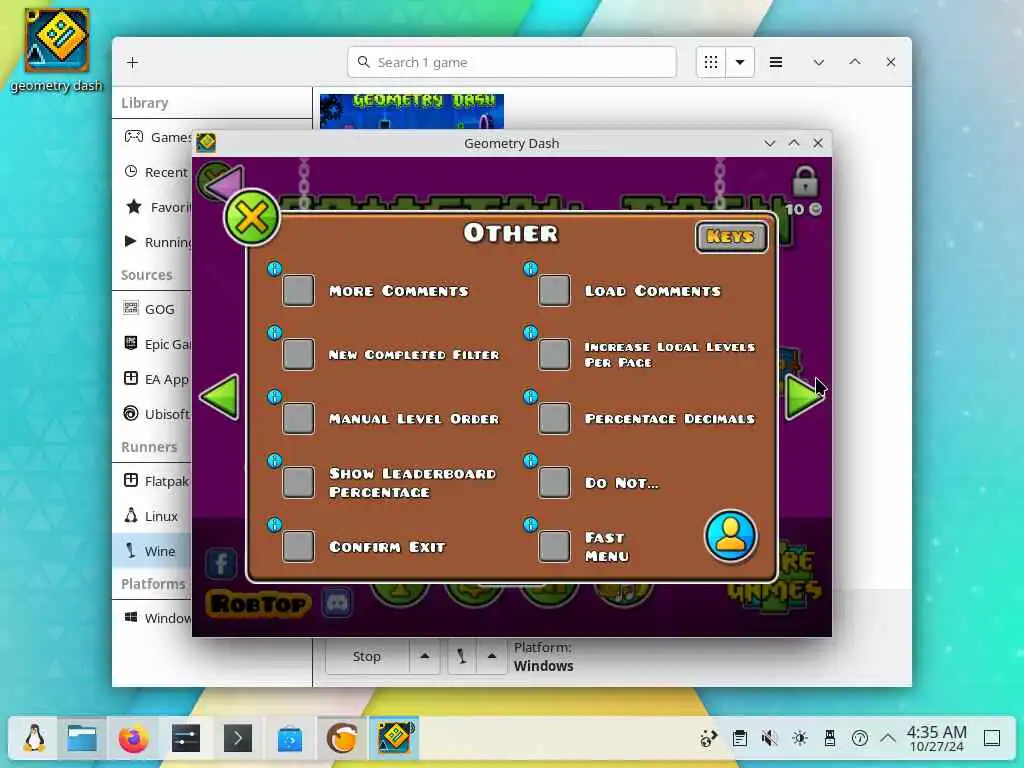The height and width of the screenshot is (768, 1024).
Task: Launch Firefox from the taskbar
Action: [134, 739]
